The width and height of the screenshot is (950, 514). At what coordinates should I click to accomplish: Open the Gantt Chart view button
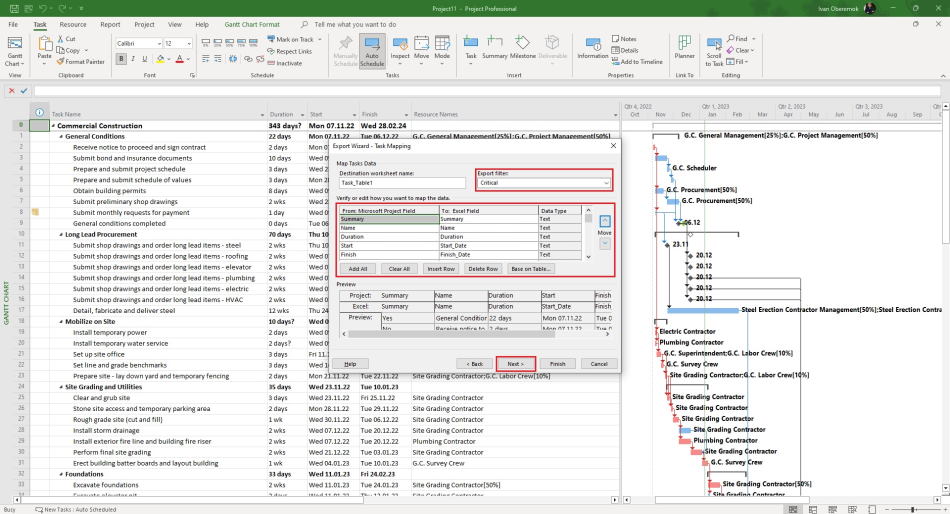(x=15, y=51)
